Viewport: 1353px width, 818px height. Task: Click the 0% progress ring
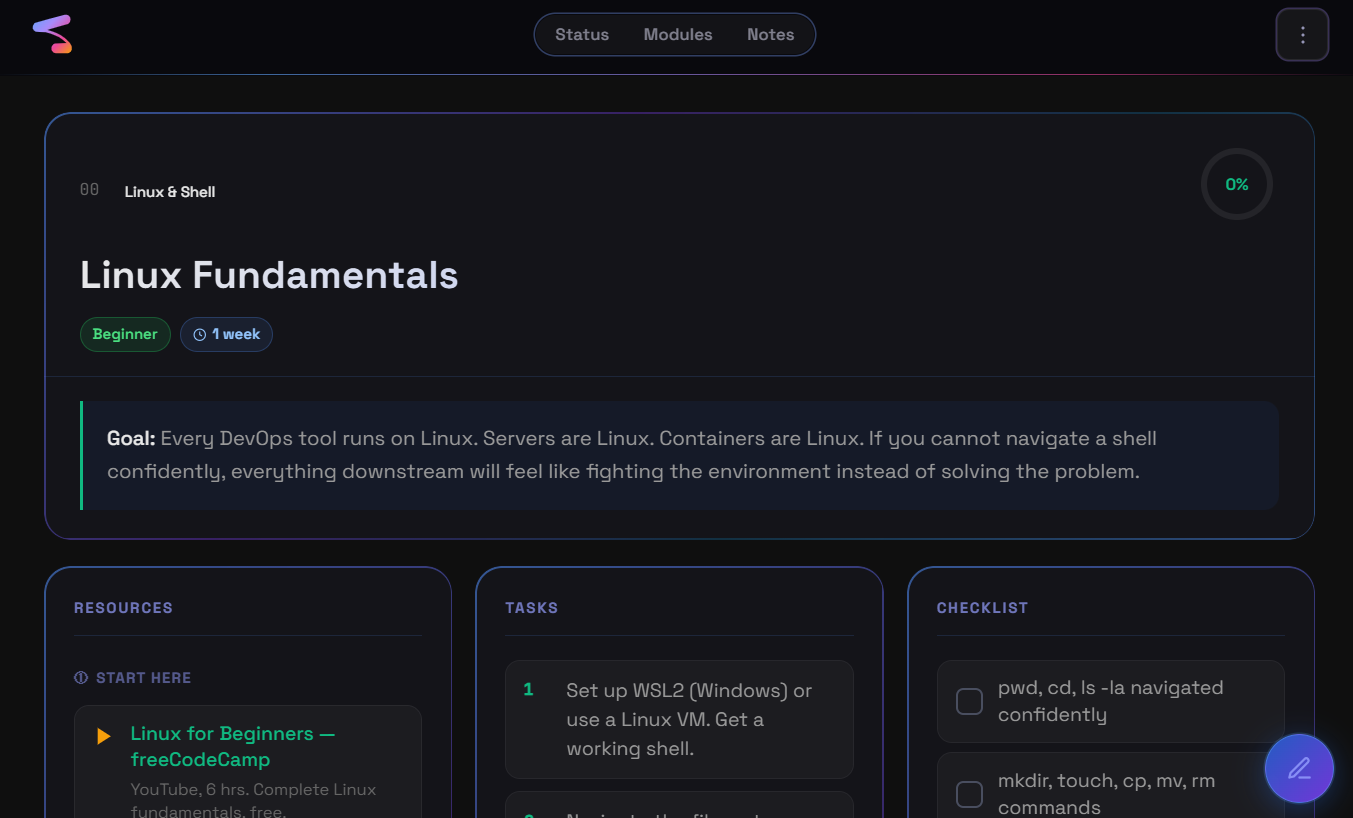1237,184
